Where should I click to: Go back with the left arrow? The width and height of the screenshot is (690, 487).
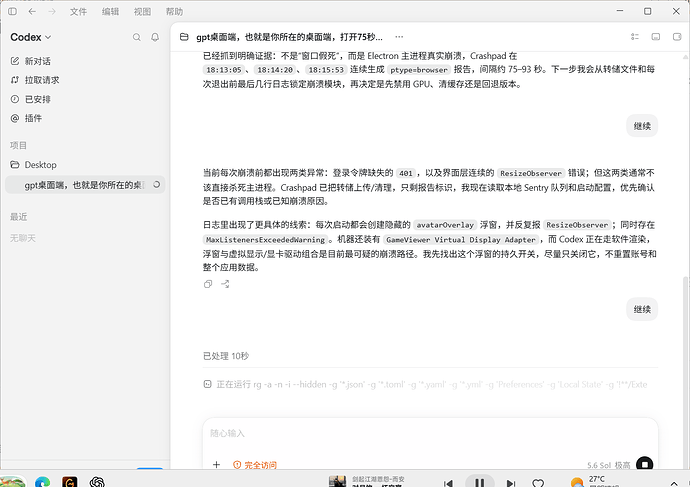32,11
